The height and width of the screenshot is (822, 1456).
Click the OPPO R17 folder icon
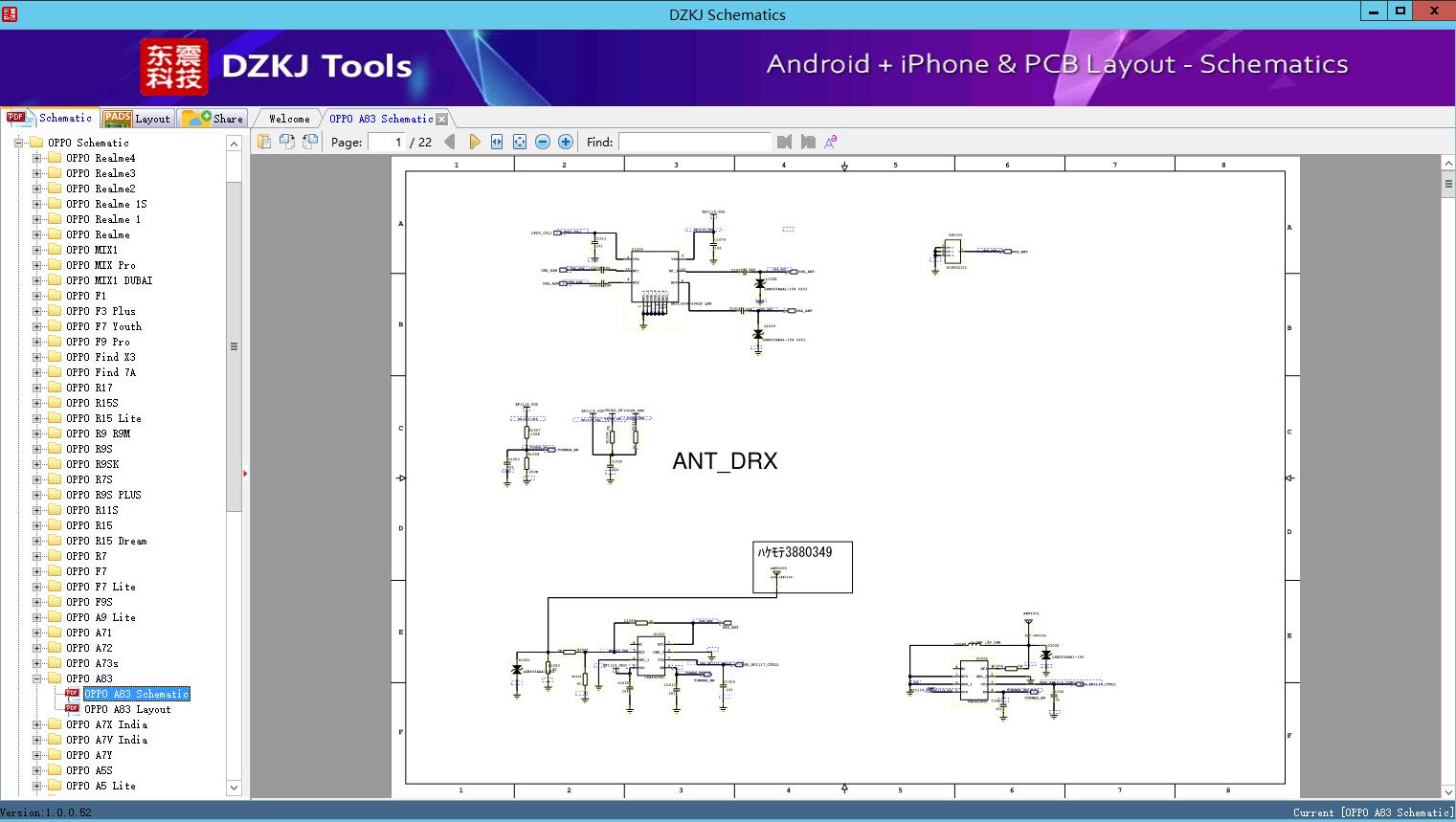coord(55,388)
